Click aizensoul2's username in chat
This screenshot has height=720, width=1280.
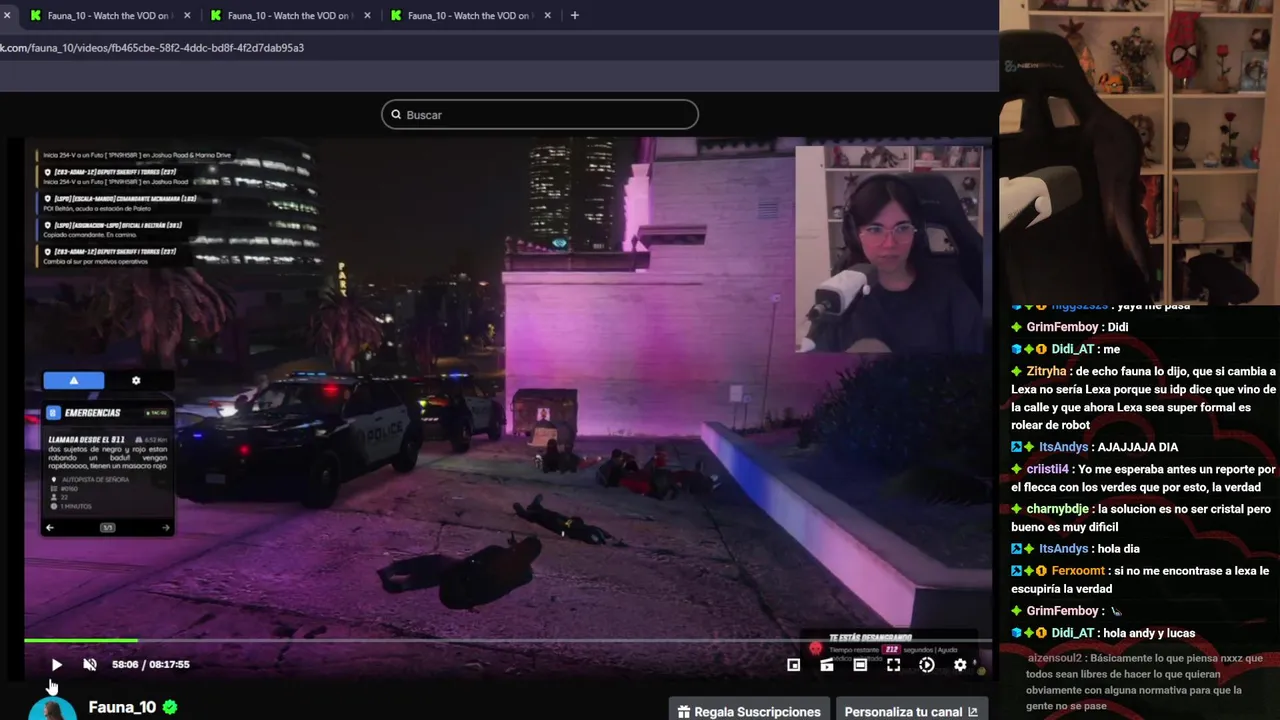point(1055,658)
